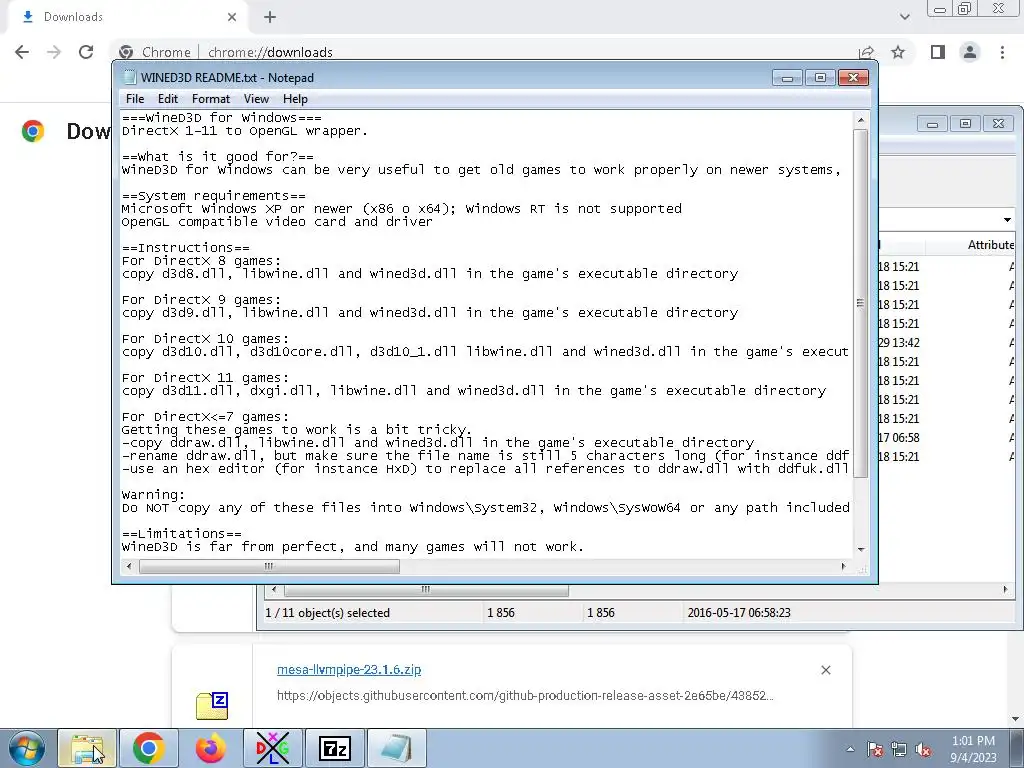Click Notepad horizontal scrollbar right arrow
Screen dimensions: 1024x768
pos(843,566)
